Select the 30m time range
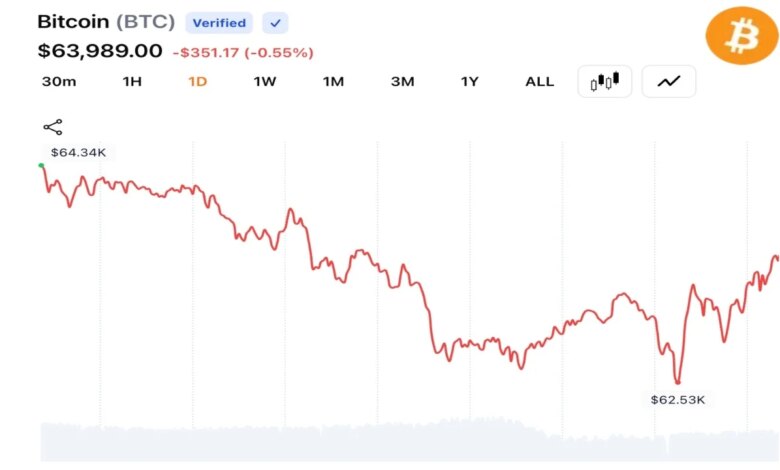Viewport: 780px width, 470px height. (x=59, y=82)
